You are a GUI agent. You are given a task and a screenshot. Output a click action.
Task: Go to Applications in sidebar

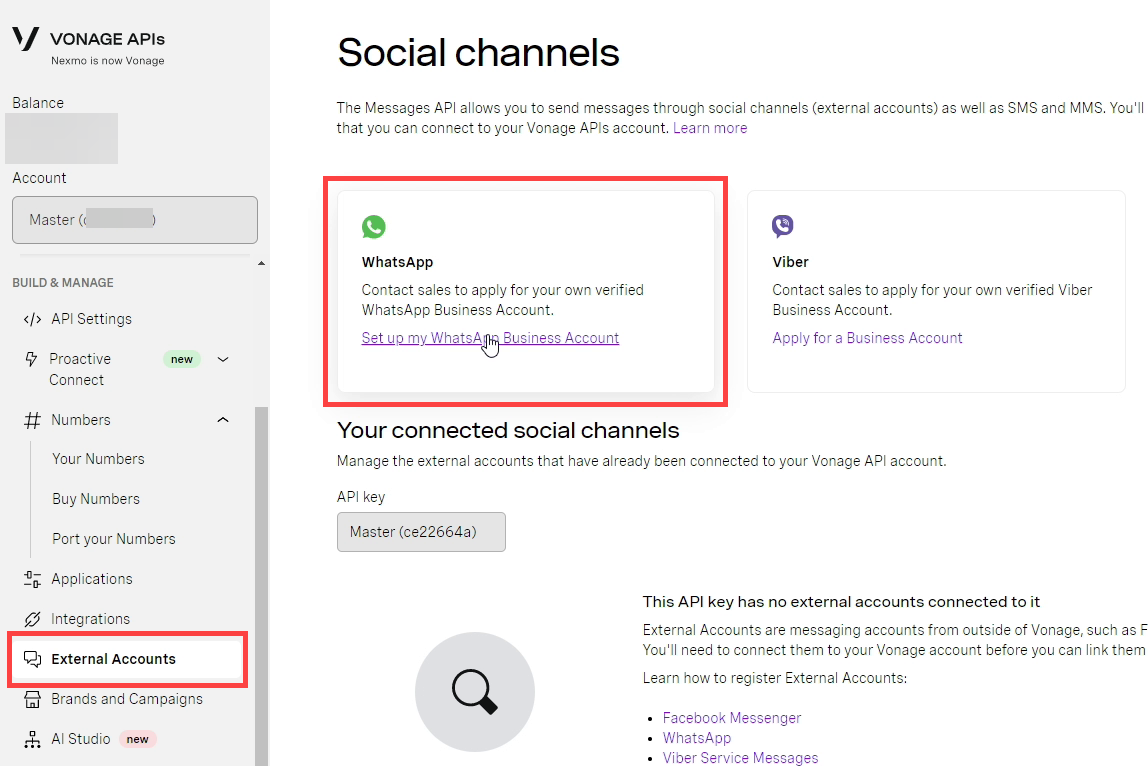[92, 579]
